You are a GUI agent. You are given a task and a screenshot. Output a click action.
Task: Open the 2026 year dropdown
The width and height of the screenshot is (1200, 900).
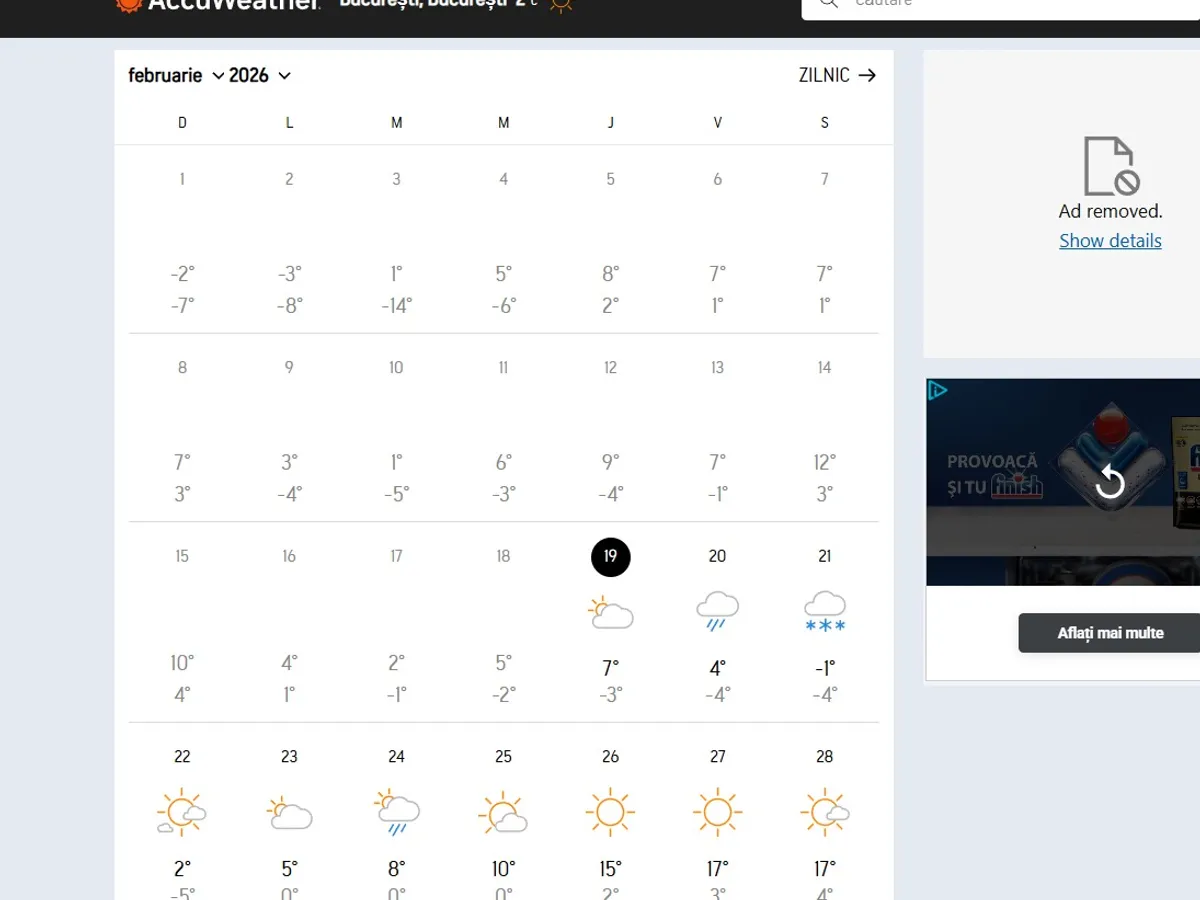click(262, 75)
